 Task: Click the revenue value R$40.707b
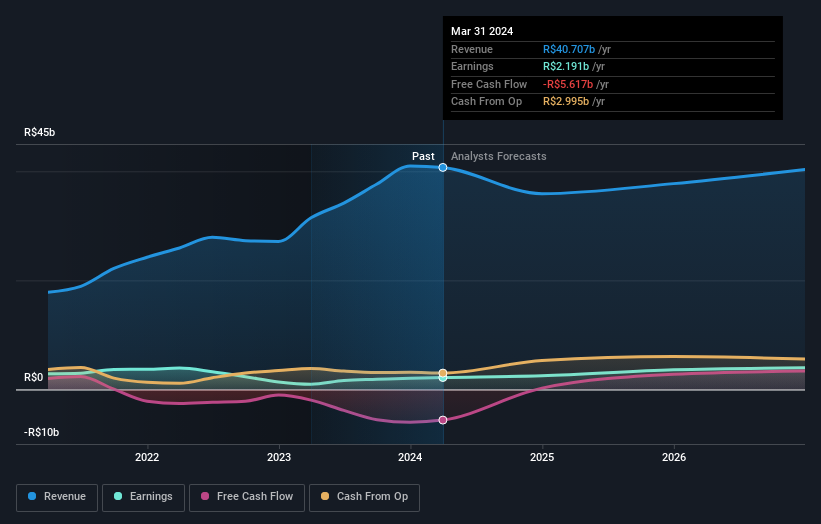pos(569,49)
